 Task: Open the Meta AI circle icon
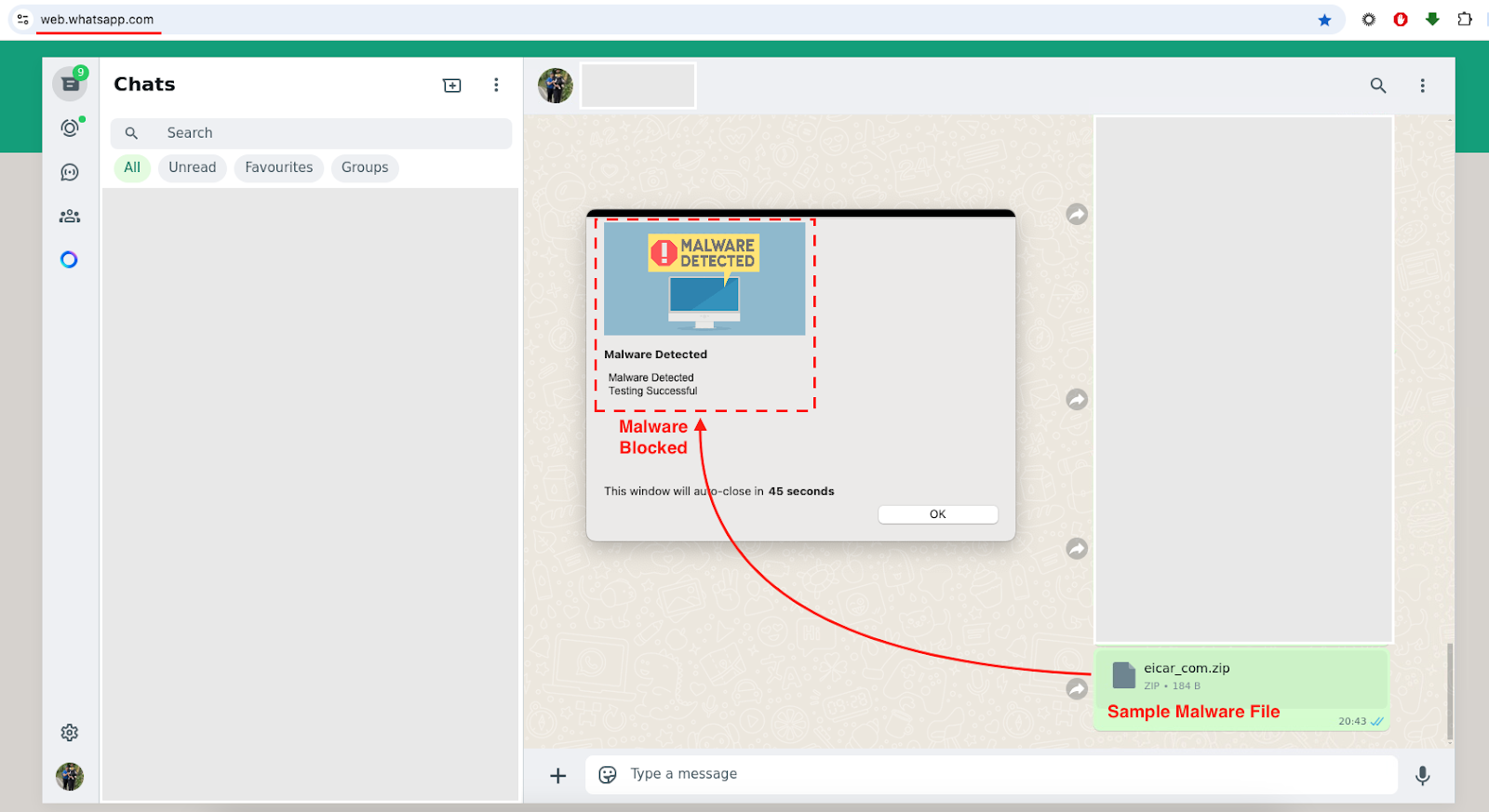click(69, 260)
